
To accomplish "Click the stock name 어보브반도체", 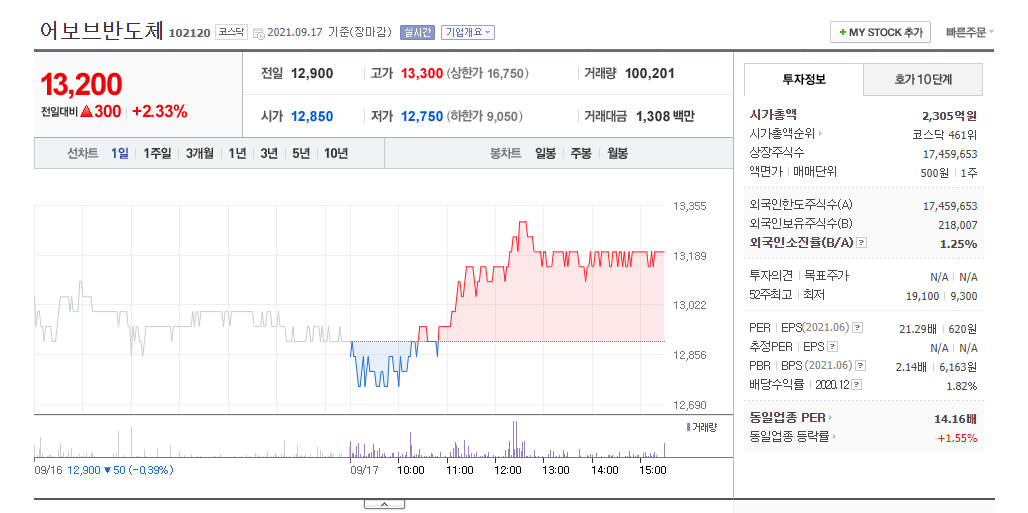I will point(101,31).
